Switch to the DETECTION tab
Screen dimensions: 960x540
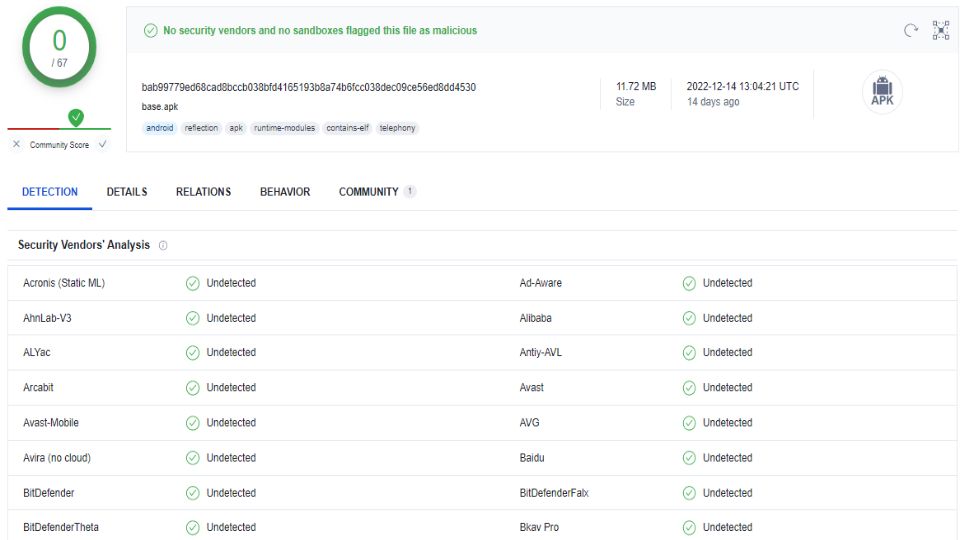(x=50, y=192)
